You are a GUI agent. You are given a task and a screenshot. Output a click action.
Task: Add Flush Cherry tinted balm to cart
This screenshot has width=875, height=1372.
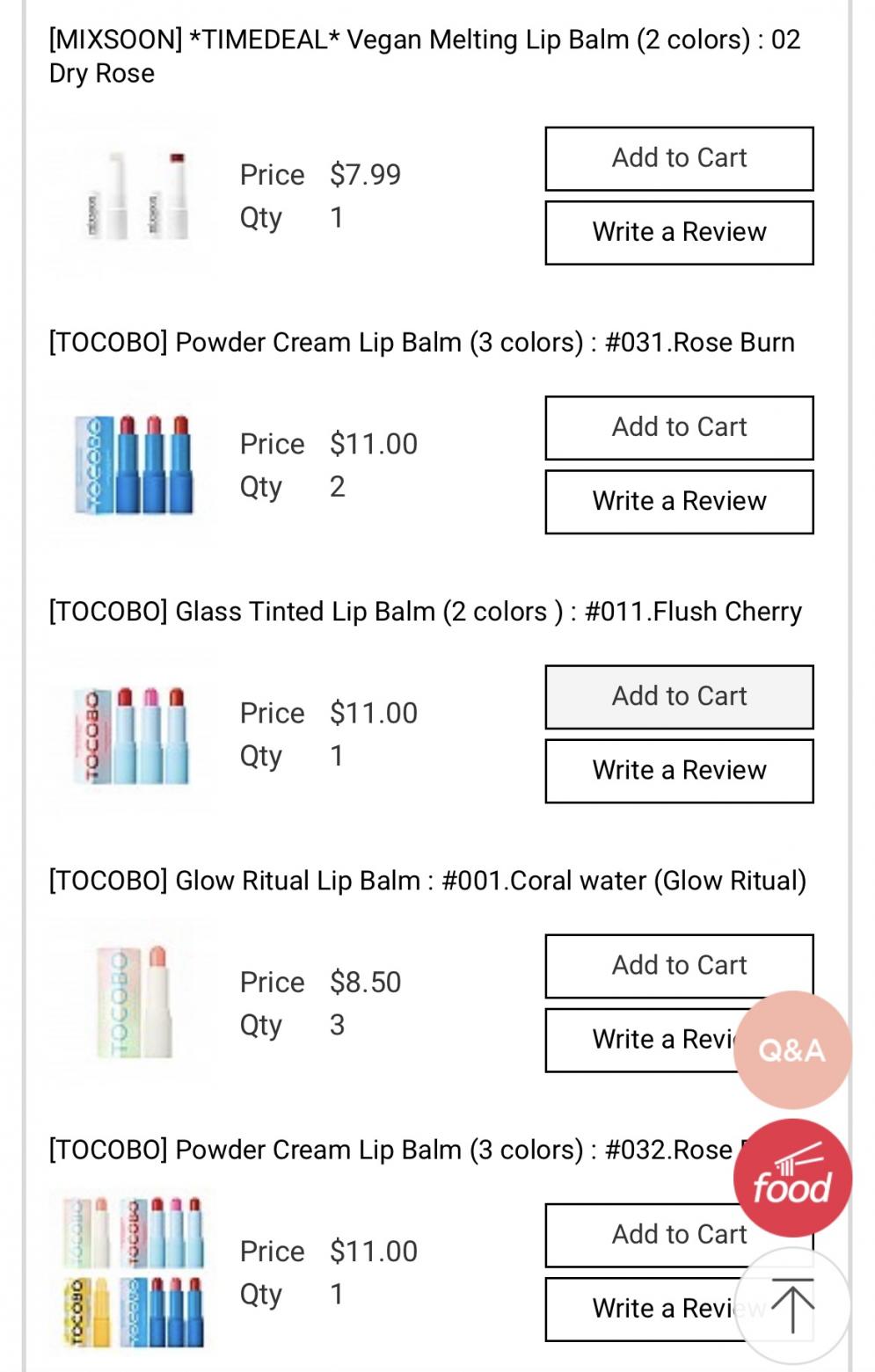tap(679, 697)
